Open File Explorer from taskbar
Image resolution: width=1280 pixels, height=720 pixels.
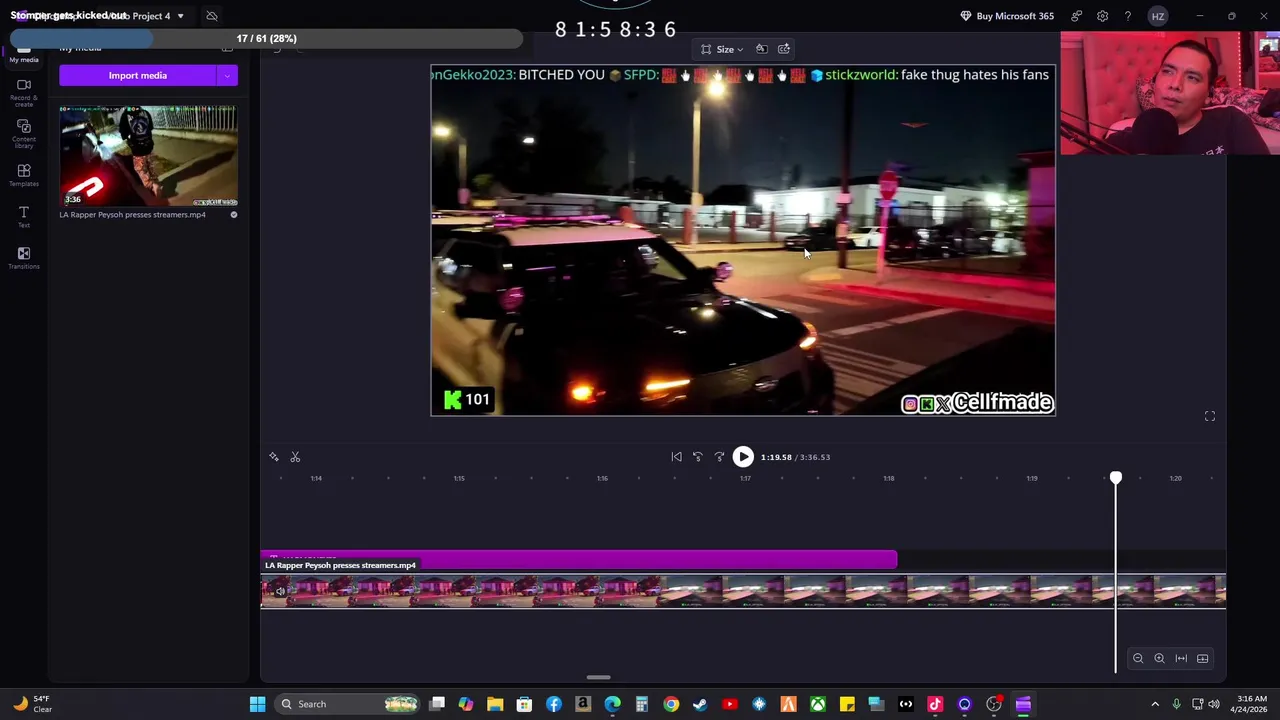coord(495,704)
